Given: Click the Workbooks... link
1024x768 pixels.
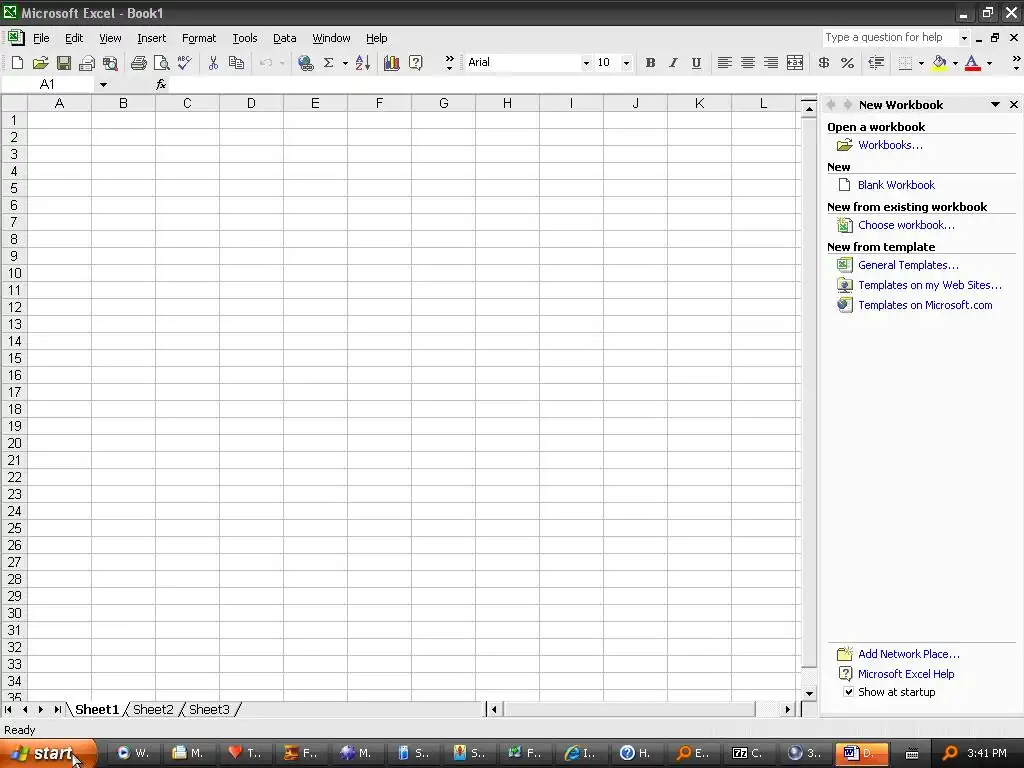Looking at the screenshot, I should tap(890, 145).
